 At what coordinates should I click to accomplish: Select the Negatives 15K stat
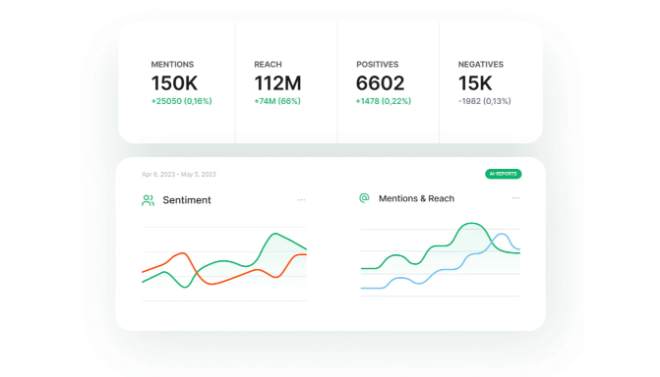point(475,83)
